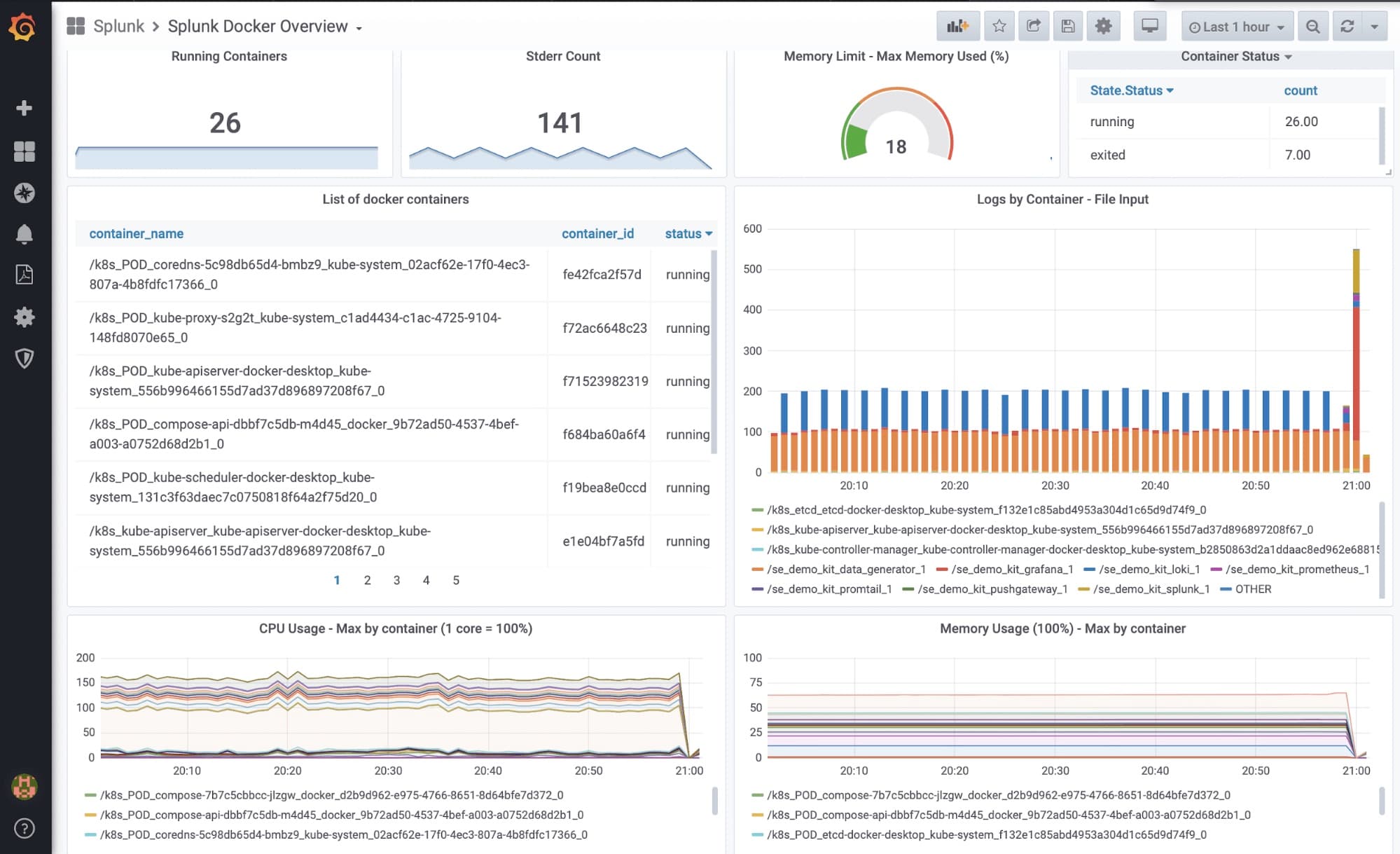Open the Splunk folder breadcrumb
The width and height of the screenshot is (1400, 854).
[x=118, y=27]
